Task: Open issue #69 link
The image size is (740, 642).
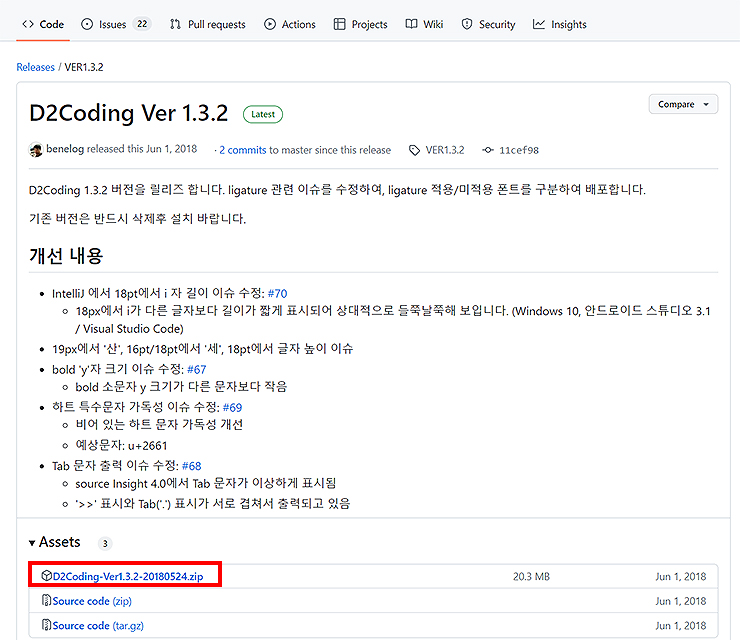Action: (x=232, y=407)
